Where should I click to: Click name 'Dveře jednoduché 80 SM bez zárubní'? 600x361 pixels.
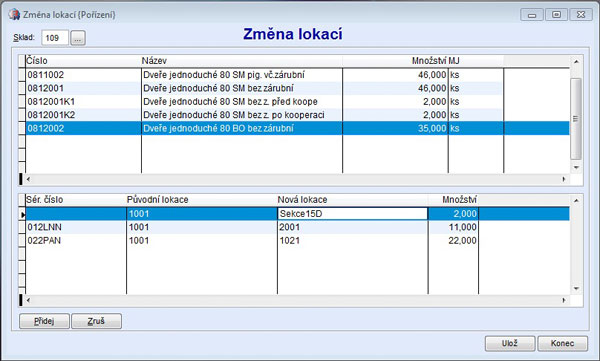[218, 88]
